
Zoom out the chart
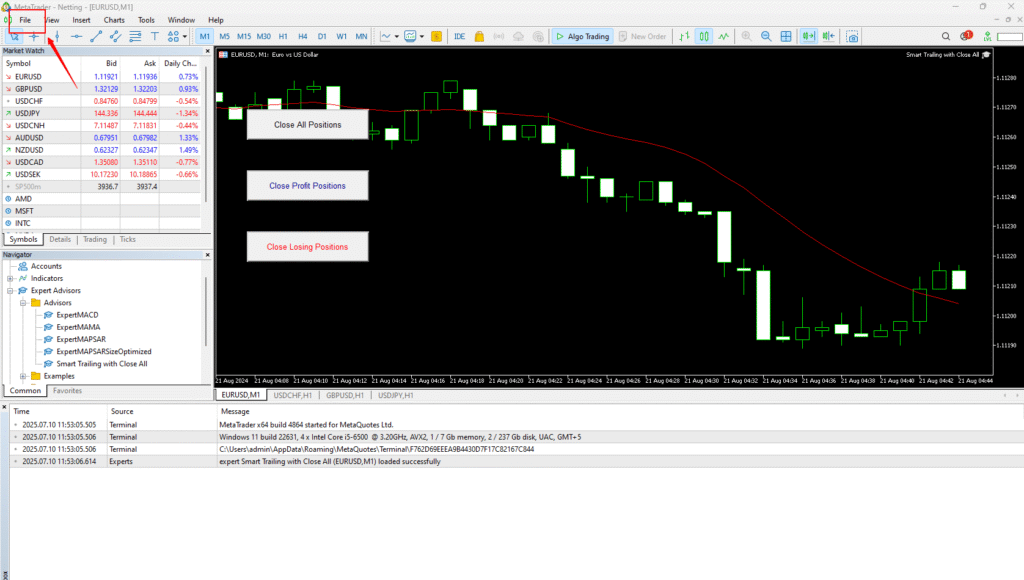pyautogui.click(x=766, y=37)
